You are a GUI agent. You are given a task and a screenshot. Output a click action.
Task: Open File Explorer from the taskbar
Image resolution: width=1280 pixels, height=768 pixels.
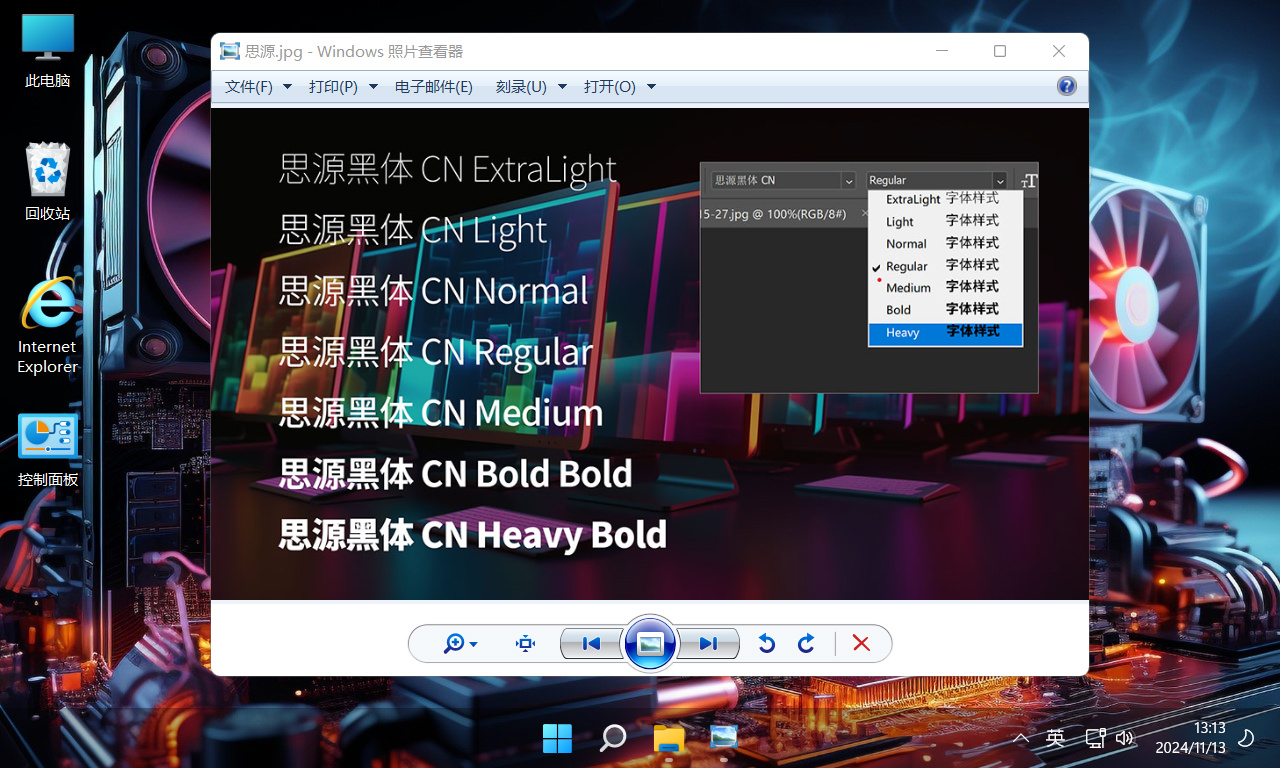(668, 738)
